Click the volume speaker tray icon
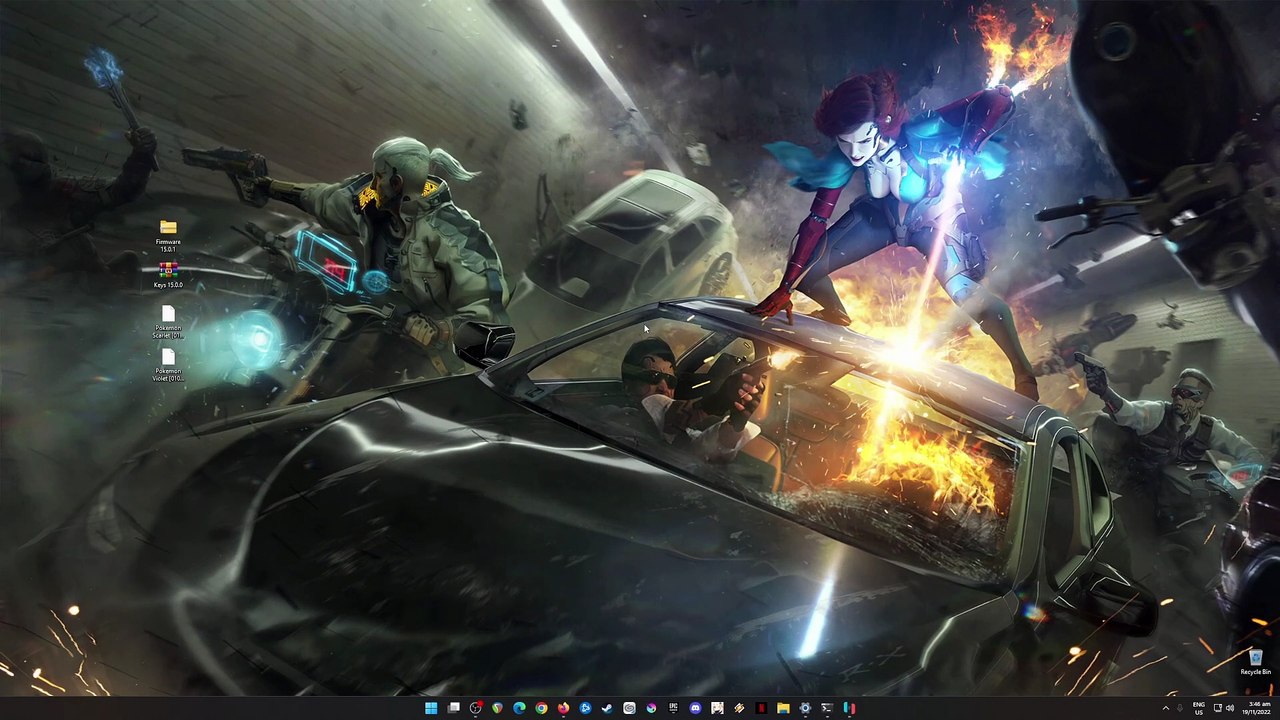 click(1231, 708)
